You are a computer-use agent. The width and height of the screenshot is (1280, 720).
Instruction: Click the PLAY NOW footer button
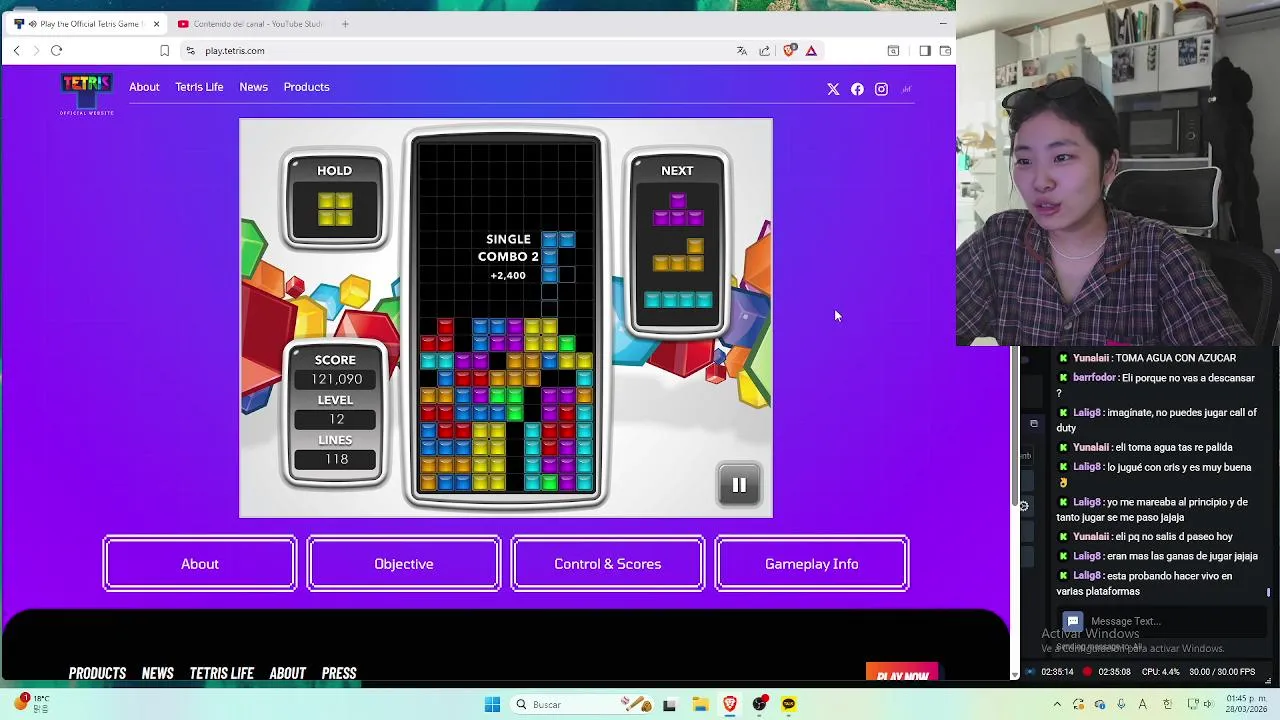click(902, 672)
